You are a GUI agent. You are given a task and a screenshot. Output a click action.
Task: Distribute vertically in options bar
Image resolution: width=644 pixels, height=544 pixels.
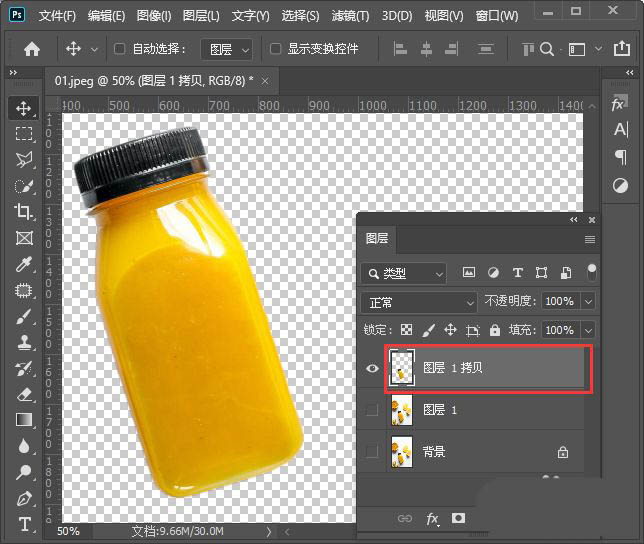click(x=485, y=49)
